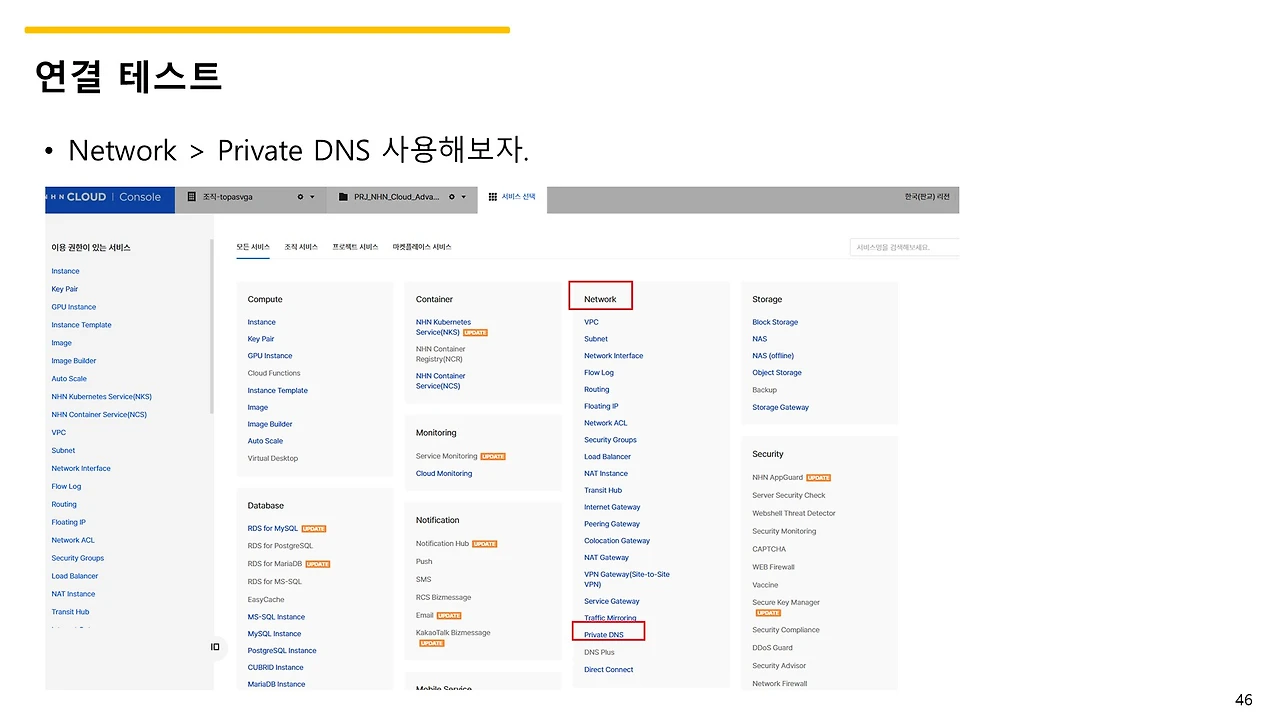
Task: Open Colocation Gateway under Network
Action: tap(617, 541)
